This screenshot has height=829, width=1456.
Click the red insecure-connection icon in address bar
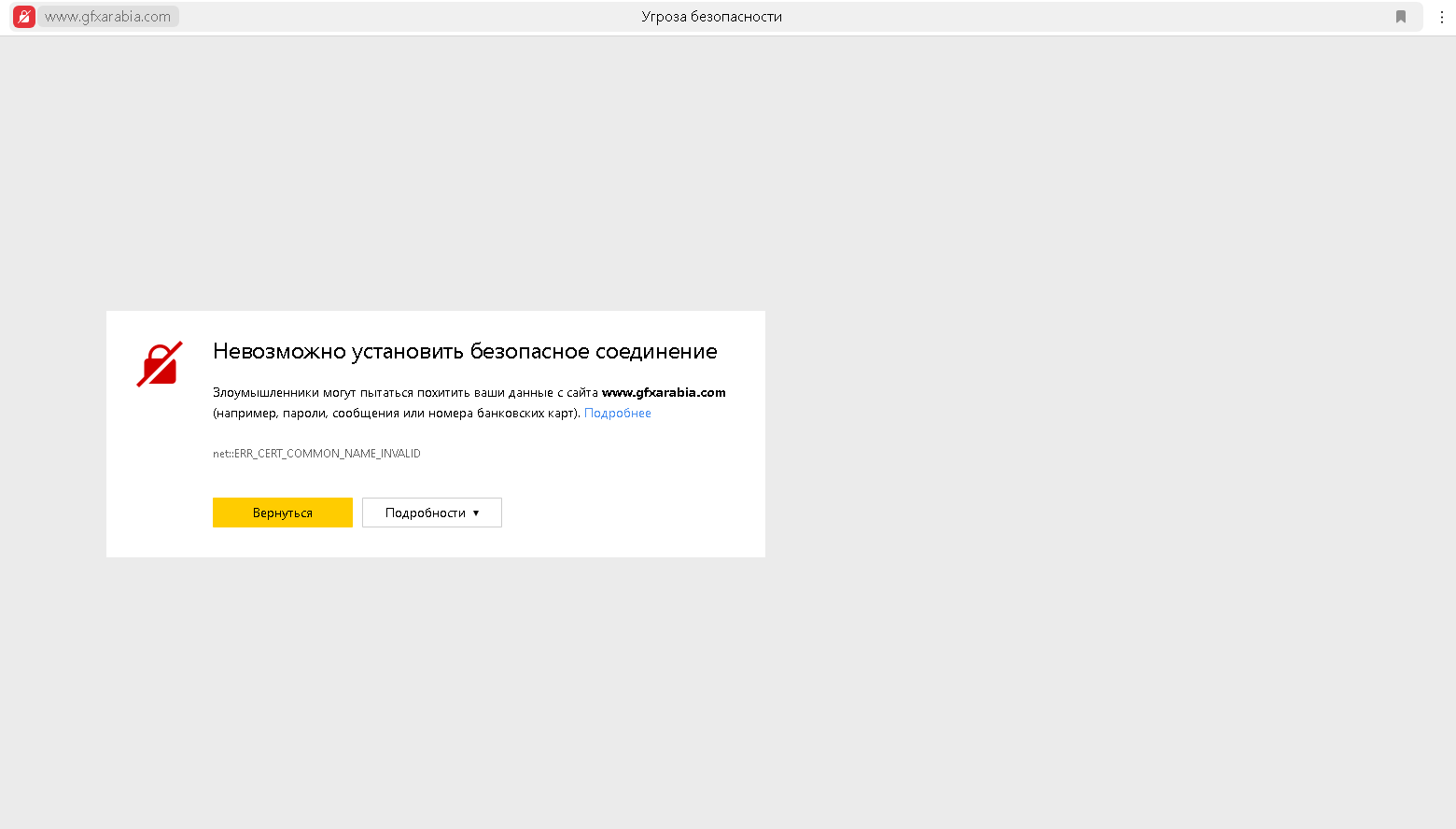click(24, 17)
